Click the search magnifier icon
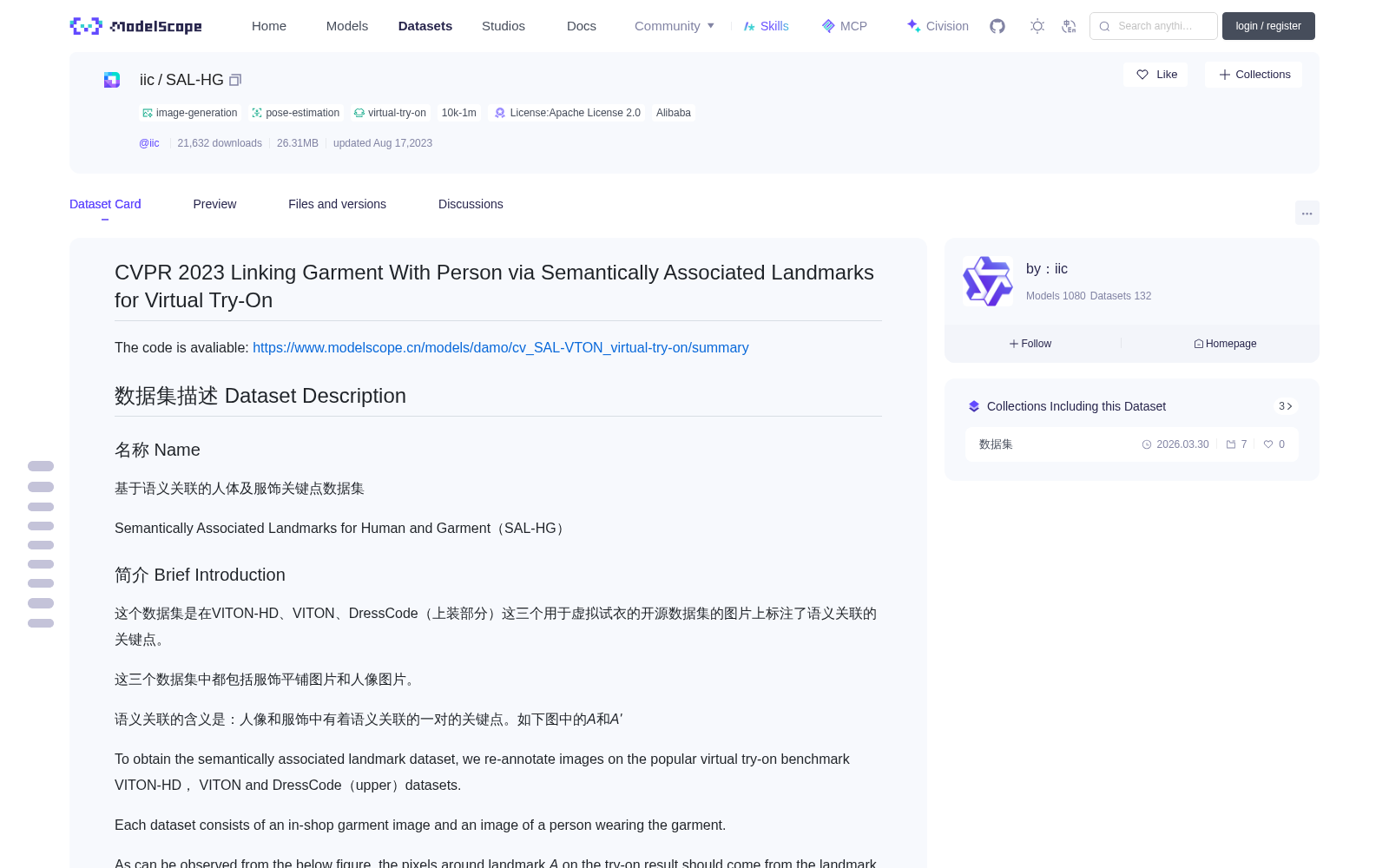The height and width of the screenshot is (868, 1389). click(1104, 26)
